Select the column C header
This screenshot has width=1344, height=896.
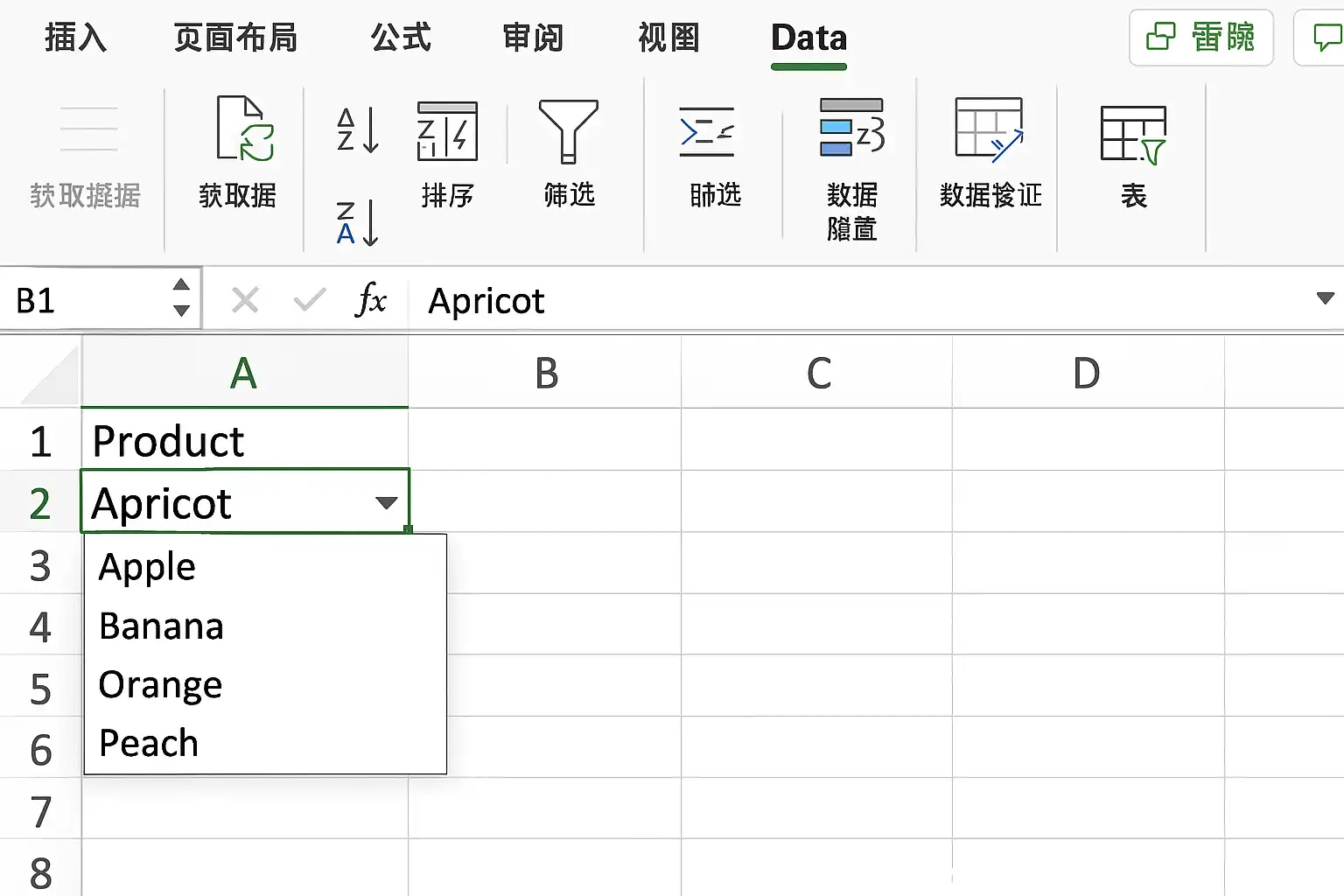[x=817, y=373]
